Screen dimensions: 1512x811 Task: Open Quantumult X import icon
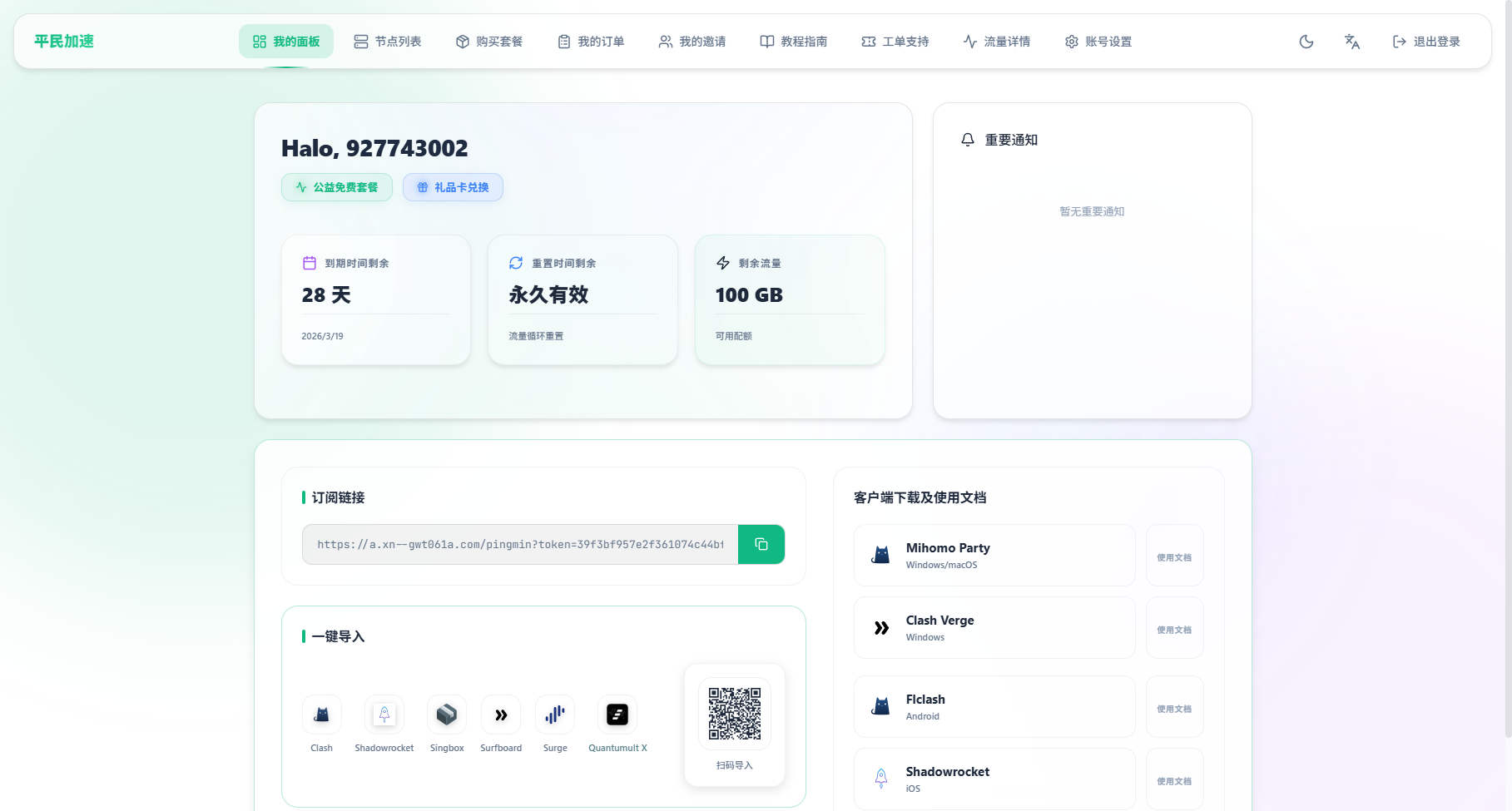617,715
